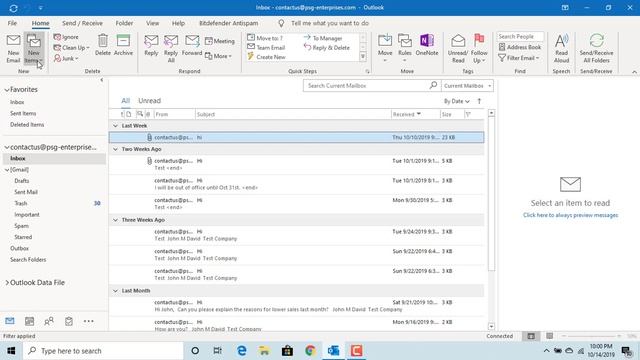Open the Junk dropdown
The width and height of the screenshot is (640, 360).
66,58
